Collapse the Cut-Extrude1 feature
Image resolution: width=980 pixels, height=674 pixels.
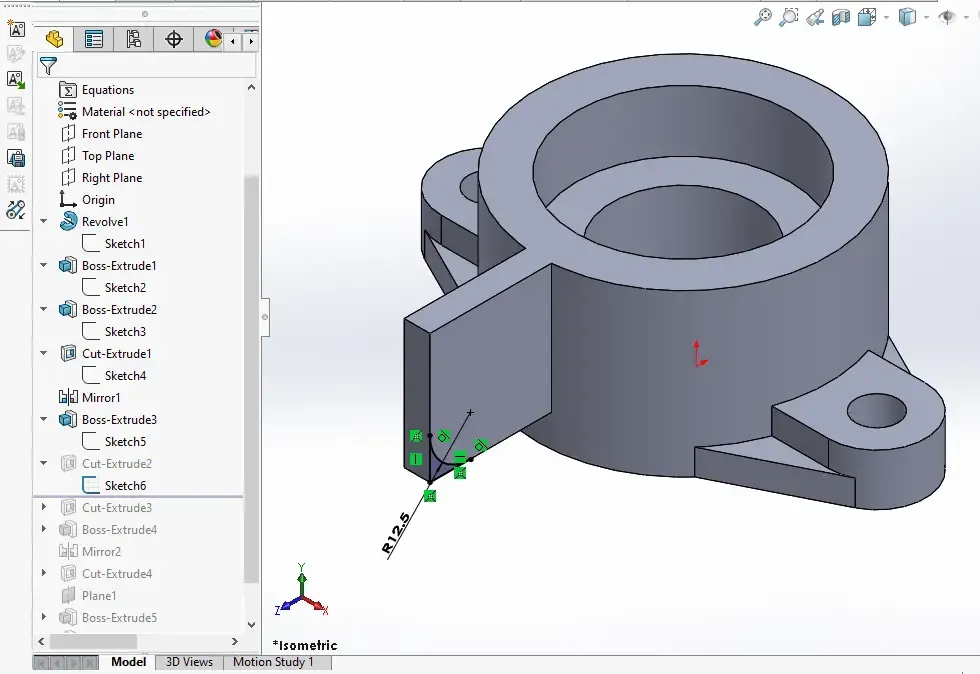pos(44,353)
